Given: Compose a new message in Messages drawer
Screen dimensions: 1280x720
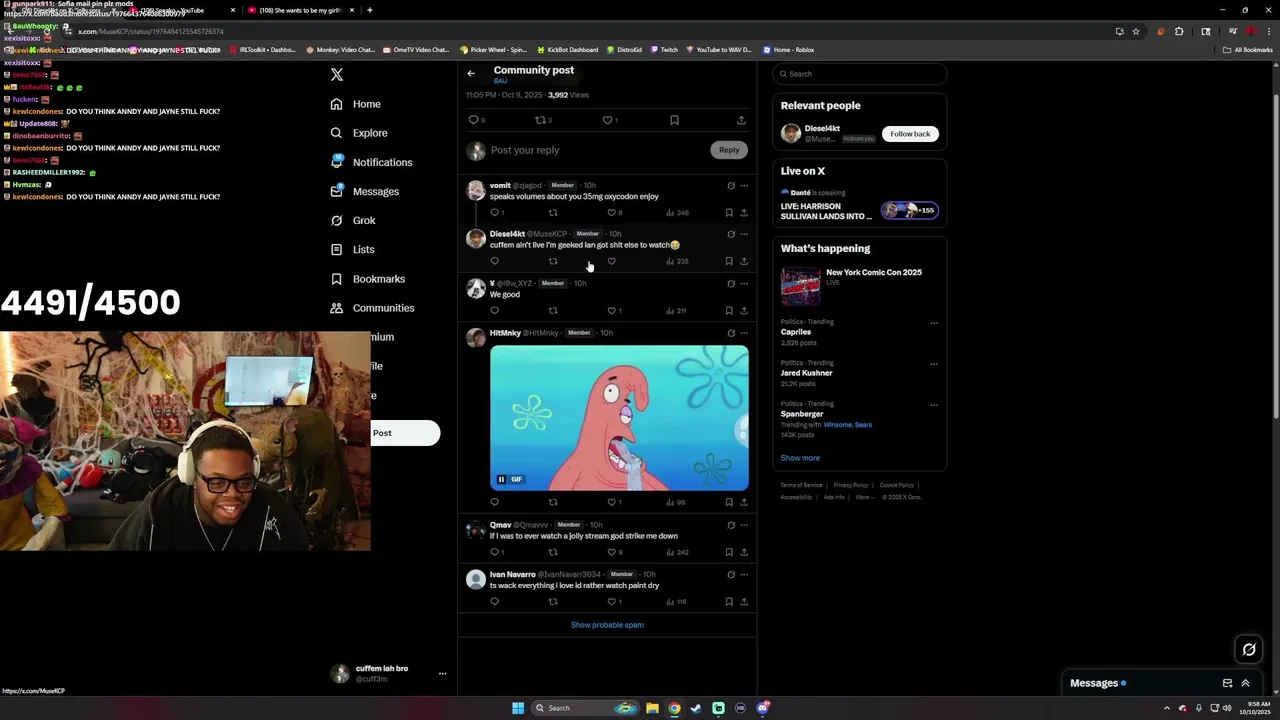Looking at the screenshot, I should [x=1227, y=683].
